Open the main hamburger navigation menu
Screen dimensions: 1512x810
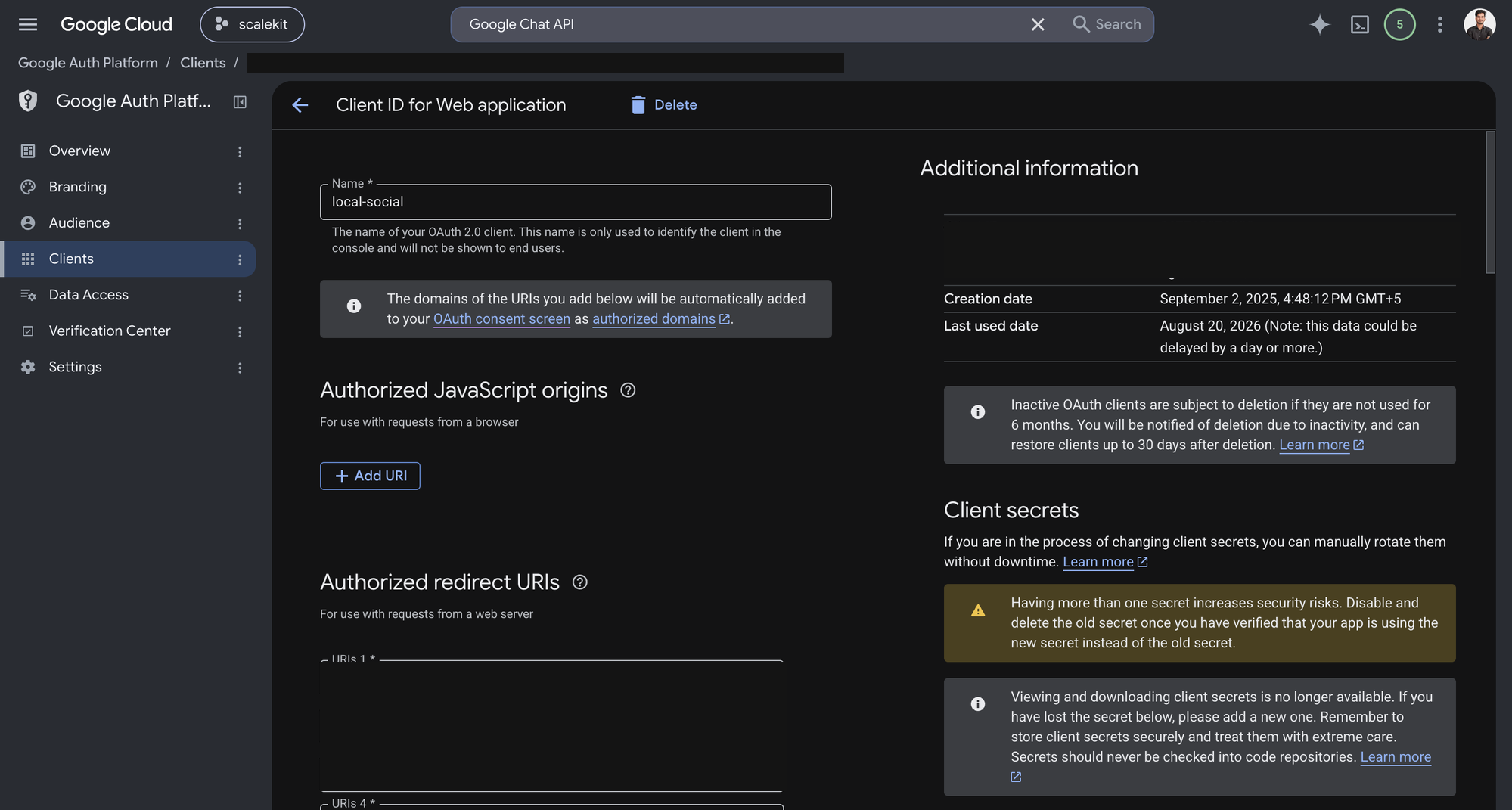tap(28, 24)
